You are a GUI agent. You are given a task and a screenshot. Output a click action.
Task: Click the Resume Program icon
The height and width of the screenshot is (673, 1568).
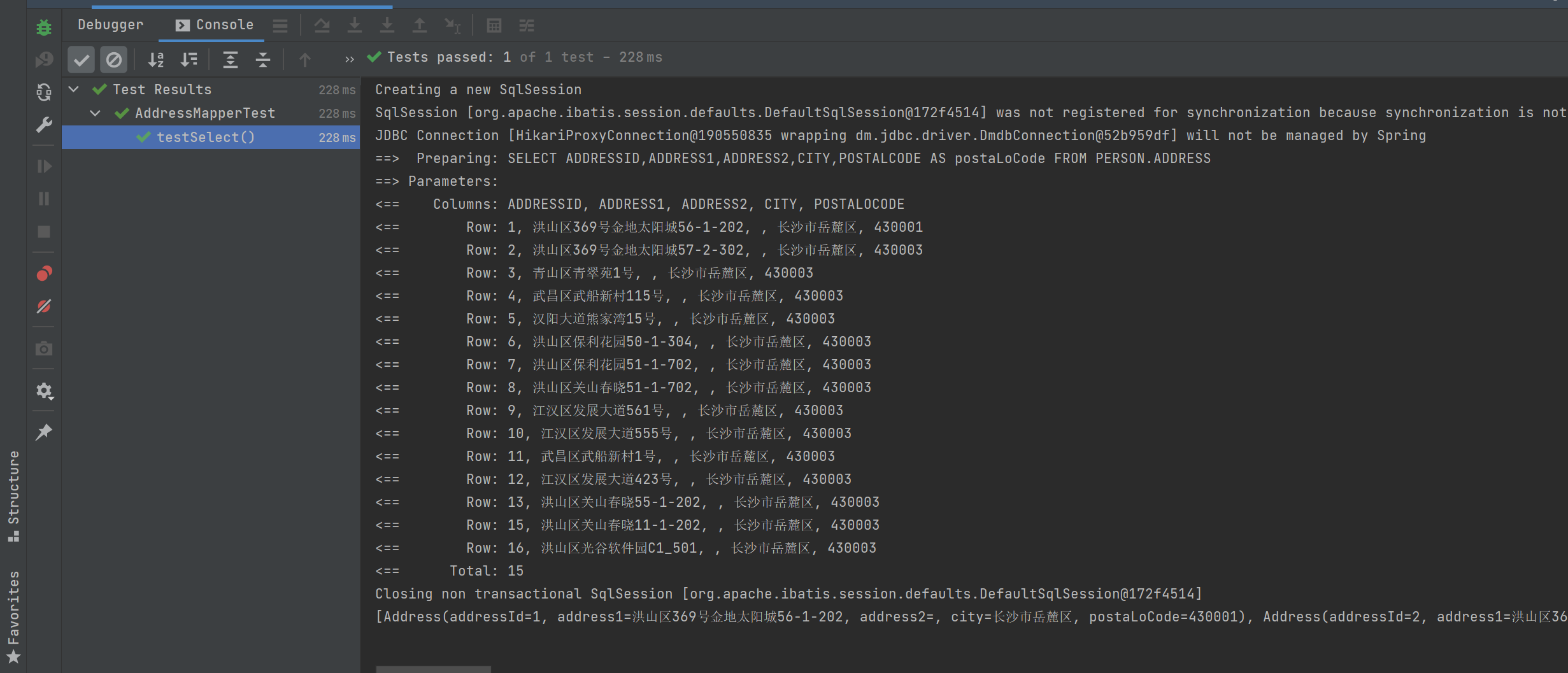(43, 167)
